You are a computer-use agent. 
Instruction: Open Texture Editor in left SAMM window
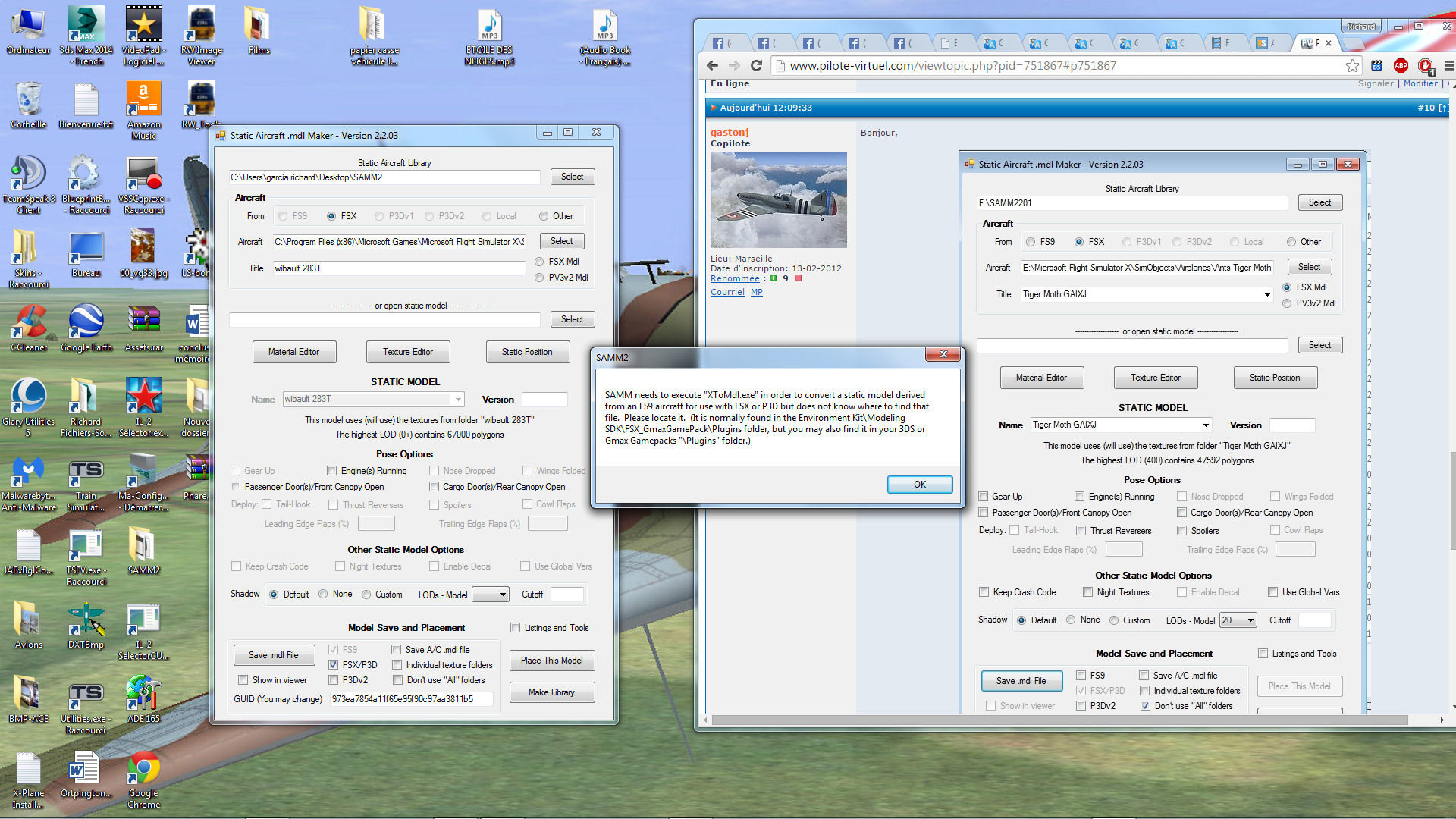click(x=408, y=352)
